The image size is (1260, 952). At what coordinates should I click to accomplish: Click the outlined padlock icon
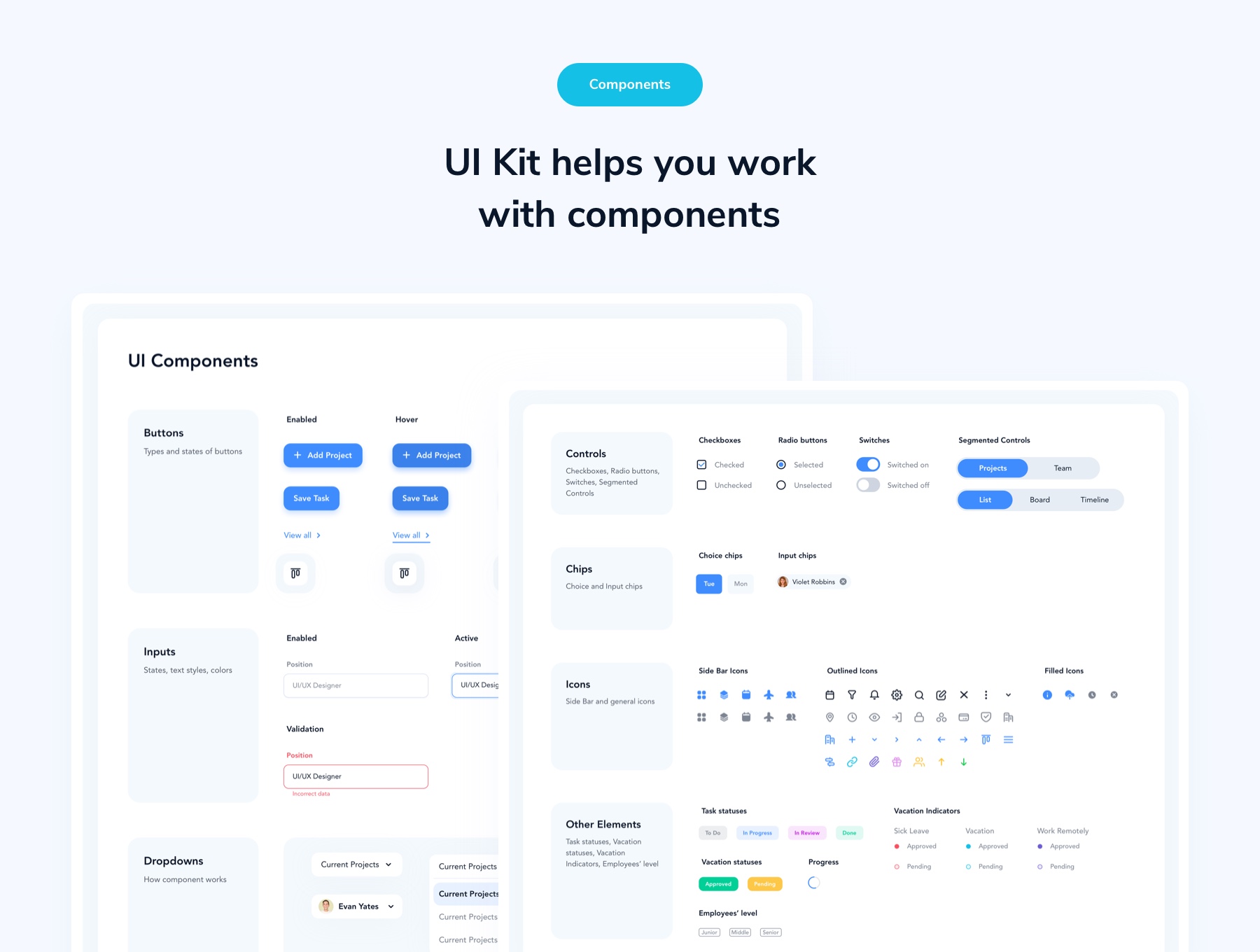[919, 717]
